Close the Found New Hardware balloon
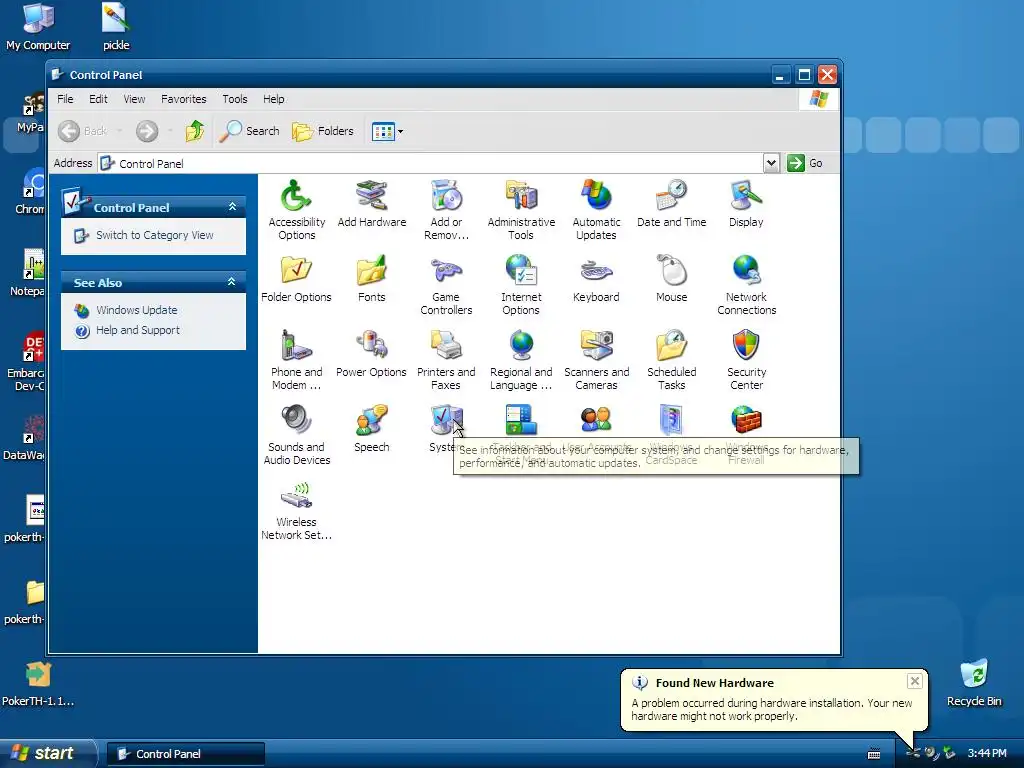1024x768 pixels. point(914,681)
